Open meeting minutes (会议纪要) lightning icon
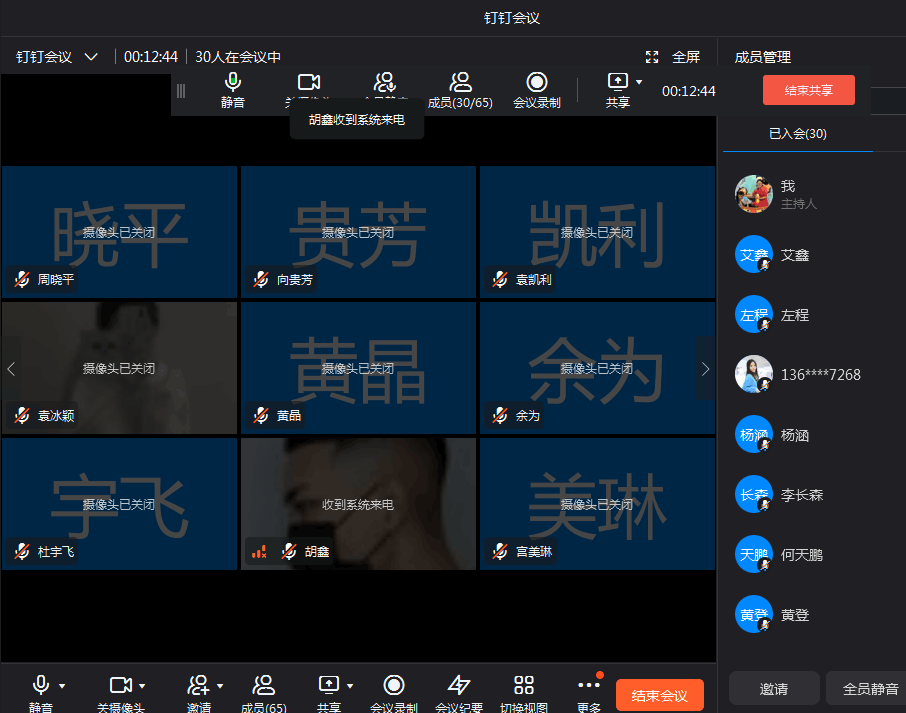The height and width of the screenshot is (713, 906). [x=459, y=685]
